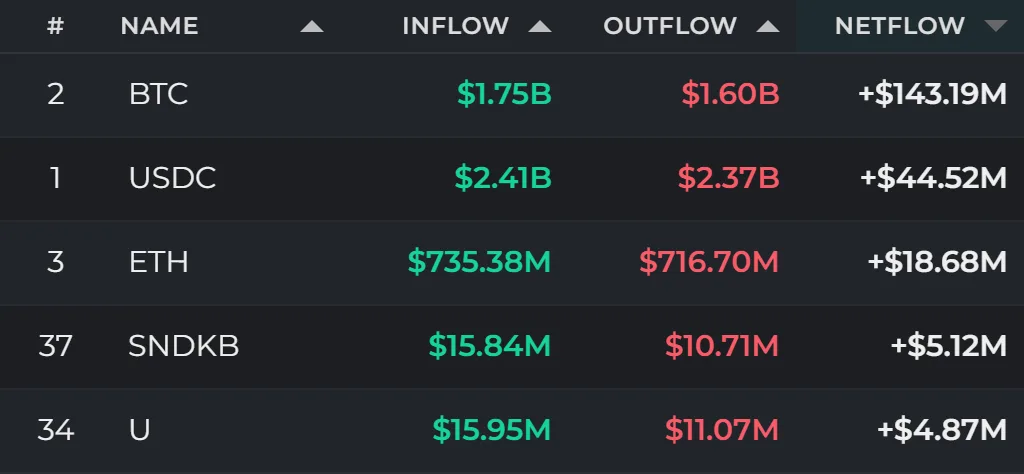Select USDC netflow +$44.52M
The height and width of the screenshot is (474, 1024).
934,178
